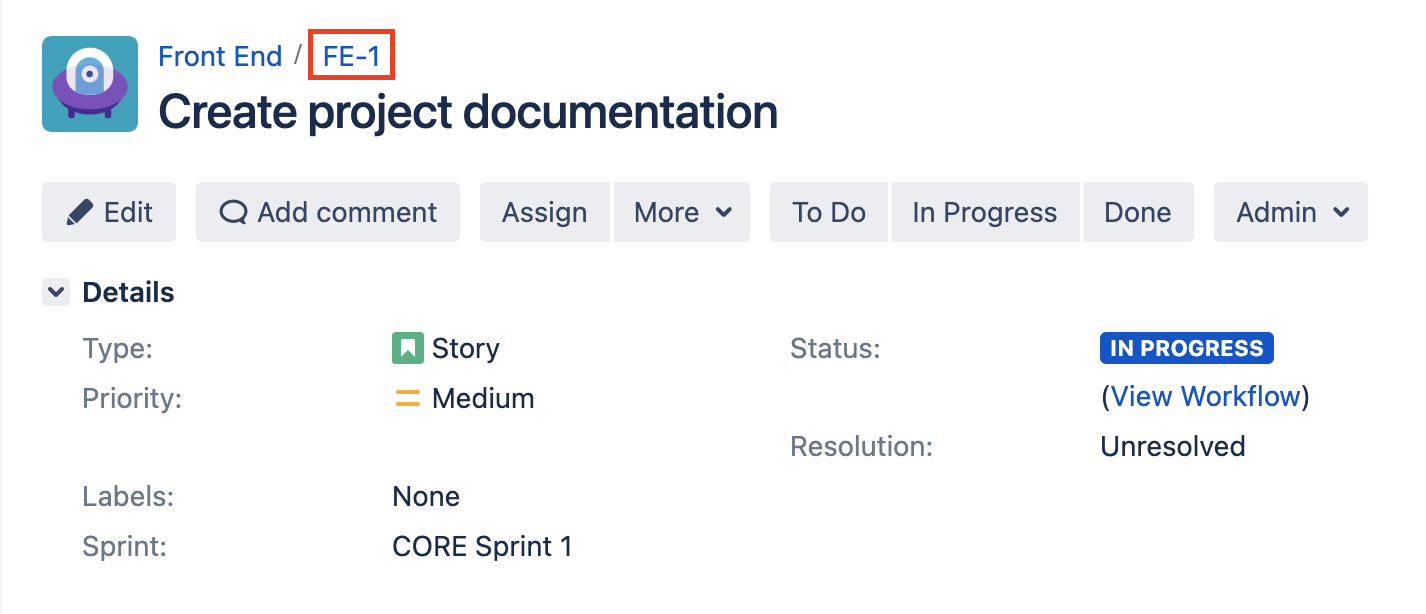Click the Medium priority icon
This screenshot has width=1426, height=614.
[x=407, y=398]
